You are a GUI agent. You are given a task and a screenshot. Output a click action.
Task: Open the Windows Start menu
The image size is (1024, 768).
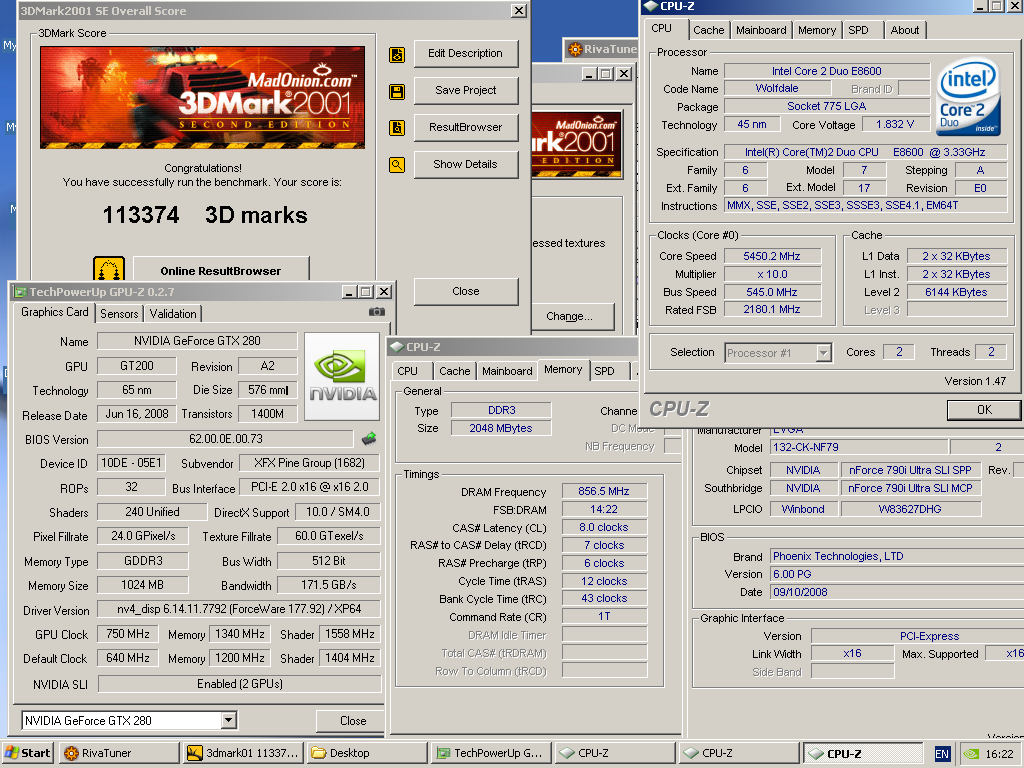tap(28, 753)
